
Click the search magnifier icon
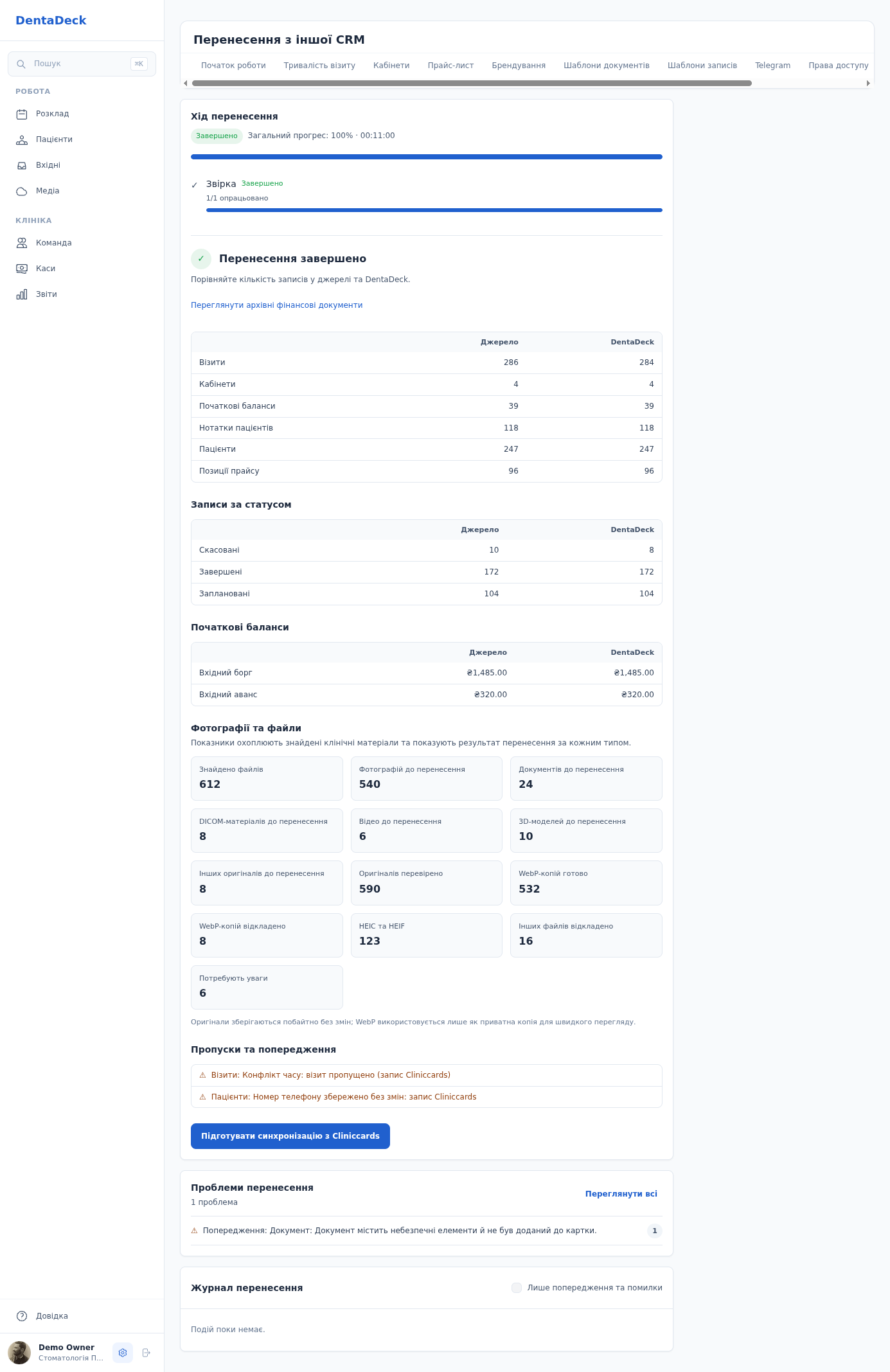click(x=21, y=64)
